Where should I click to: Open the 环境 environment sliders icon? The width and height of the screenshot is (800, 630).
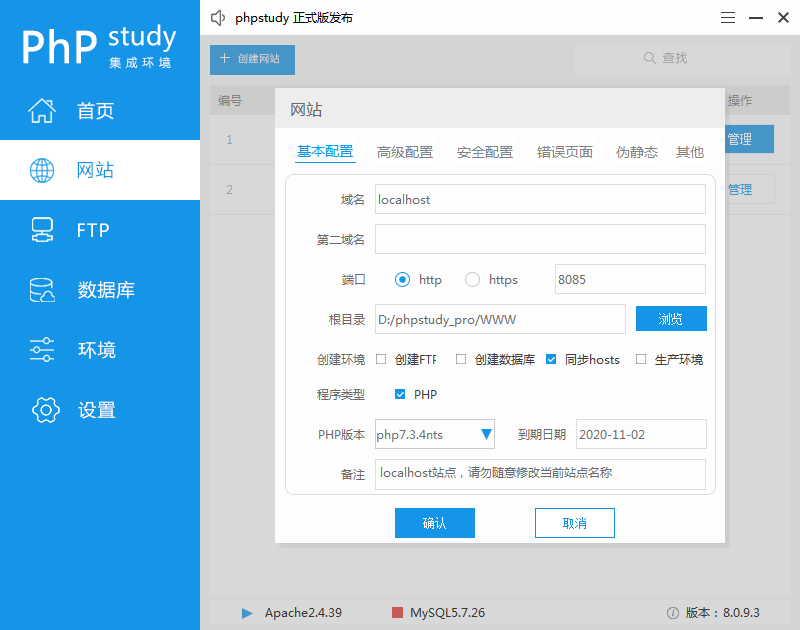tap(42, 349)
